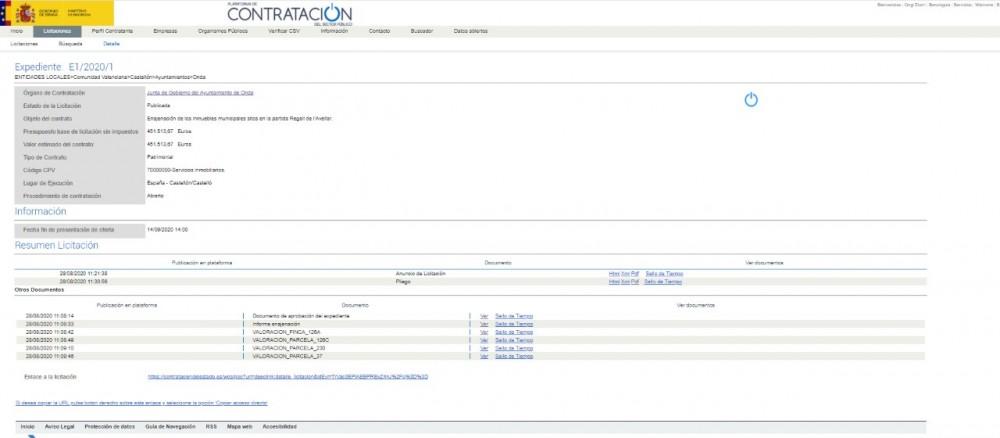Open the Licitaciones menu tab

57,32
